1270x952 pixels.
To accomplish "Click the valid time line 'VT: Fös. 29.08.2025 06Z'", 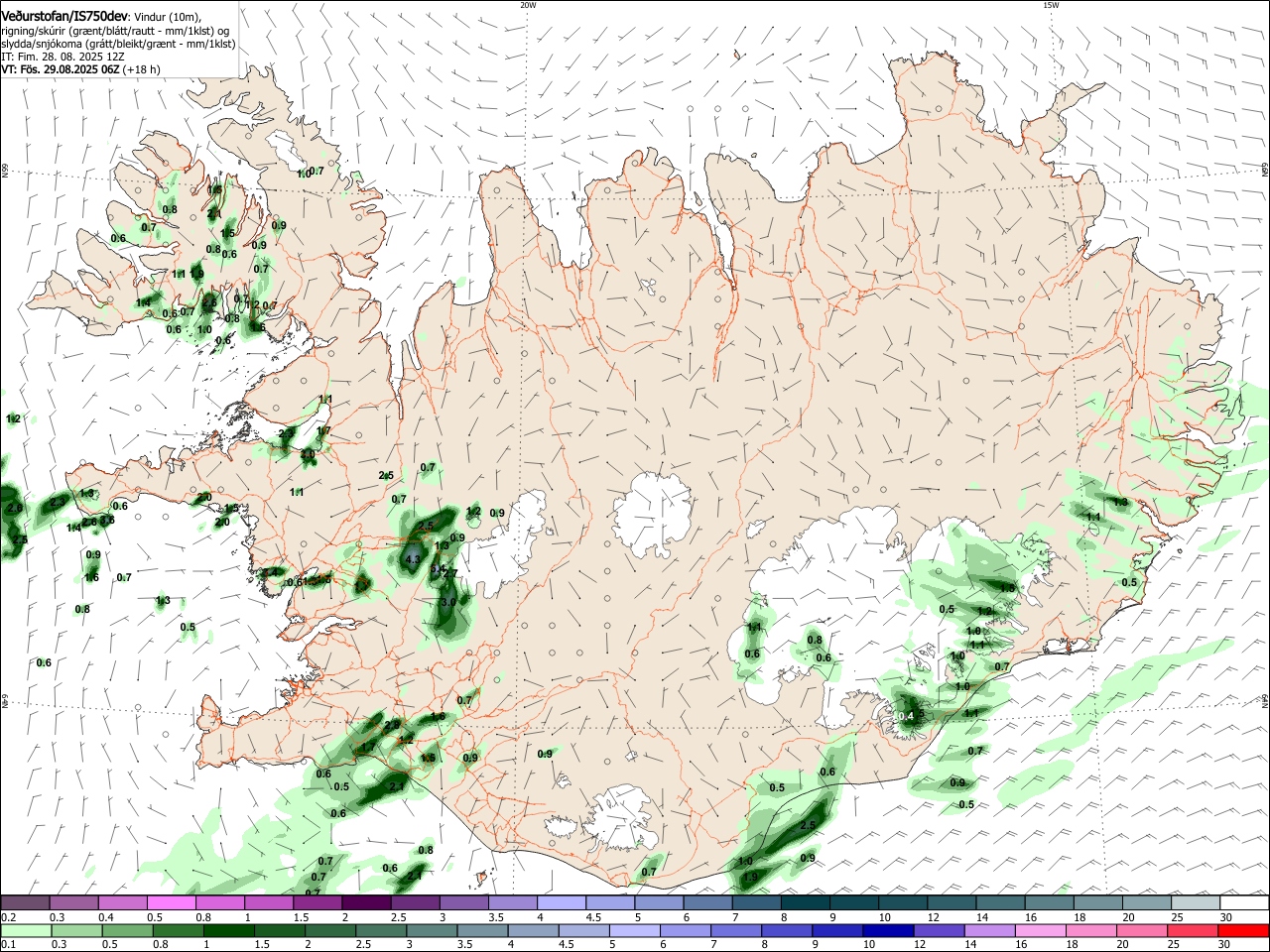I will (x=61, y=69).
